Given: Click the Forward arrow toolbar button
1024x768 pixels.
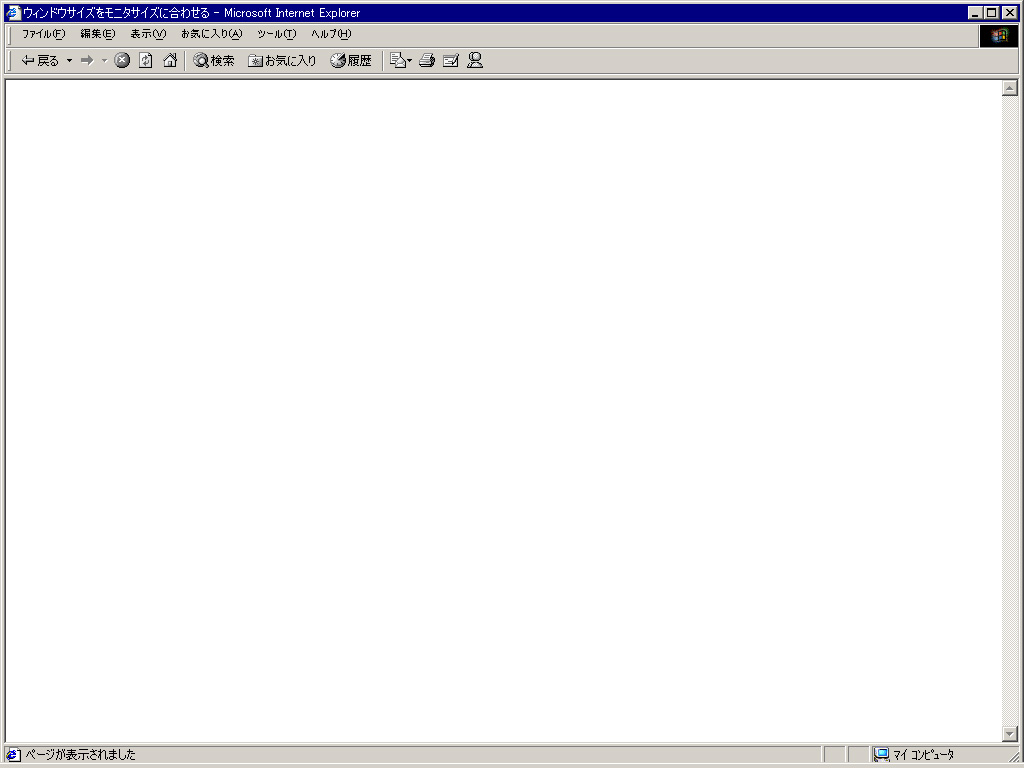Looking at the screenshot, I should tap(87, 61).
